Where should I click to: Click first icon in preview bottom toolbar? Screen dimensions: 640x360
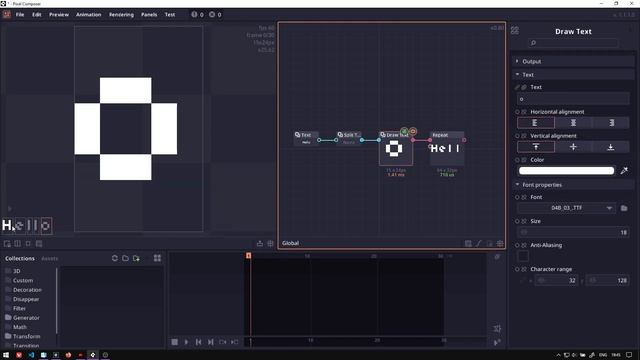[x=7, y=244]
